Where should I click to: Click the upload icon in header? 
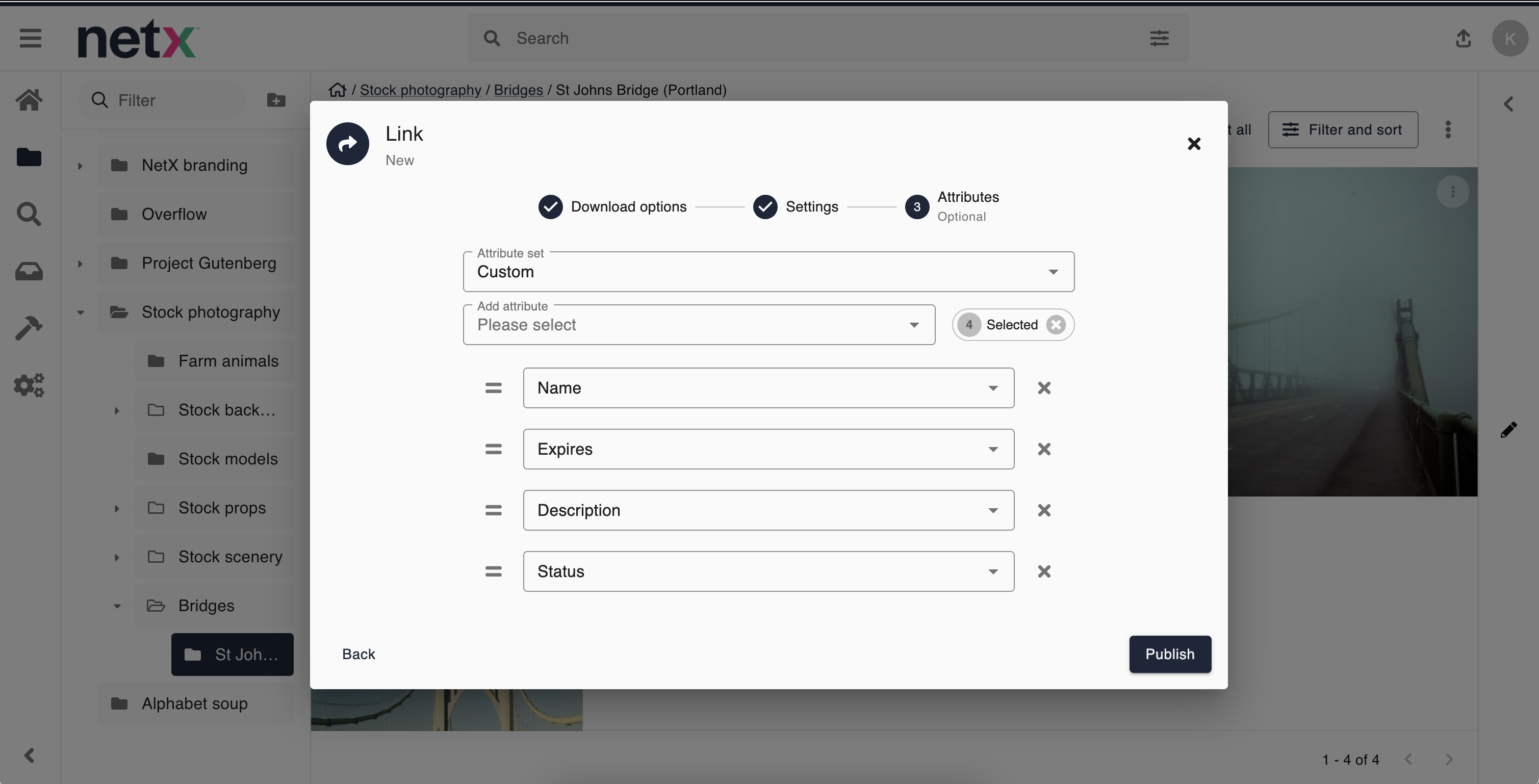(1463, 39)
